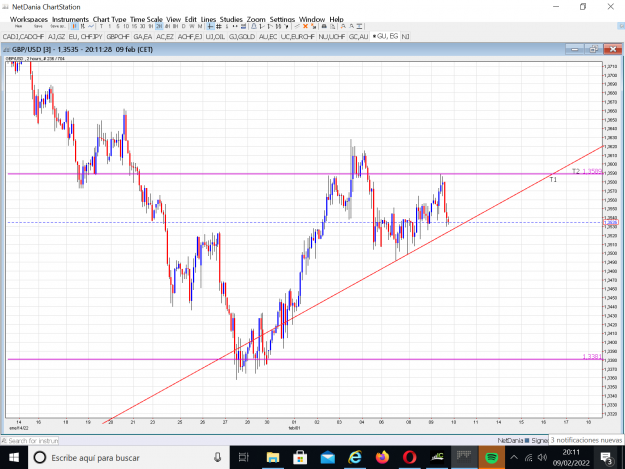625x469 pixels.
Task: Switch to the AJ,GZ workspace tab
Action: pos(56,37)
